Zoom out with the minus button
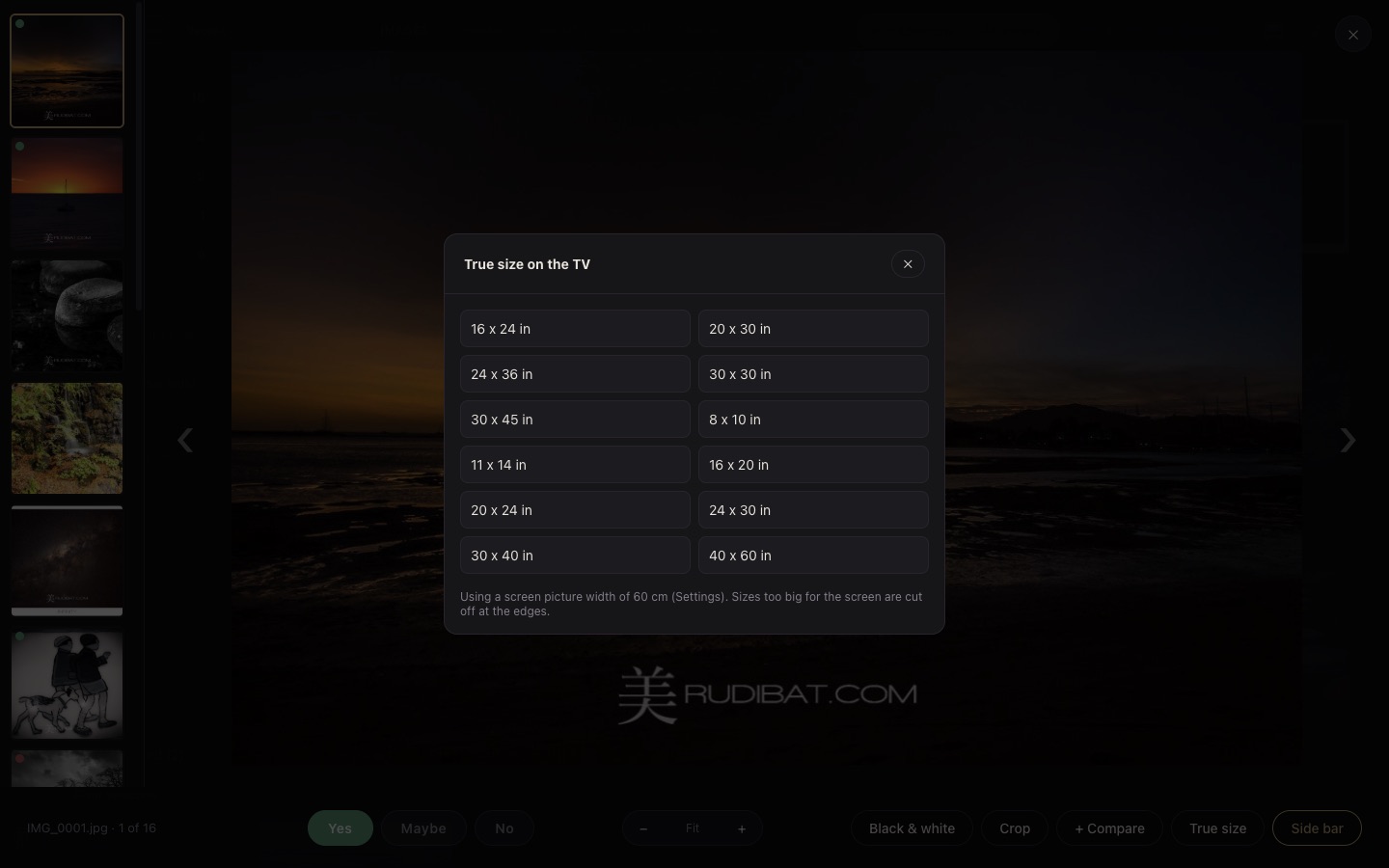Image resolution: width=1389 pixels, height=868 pixels. pos(643,828)
